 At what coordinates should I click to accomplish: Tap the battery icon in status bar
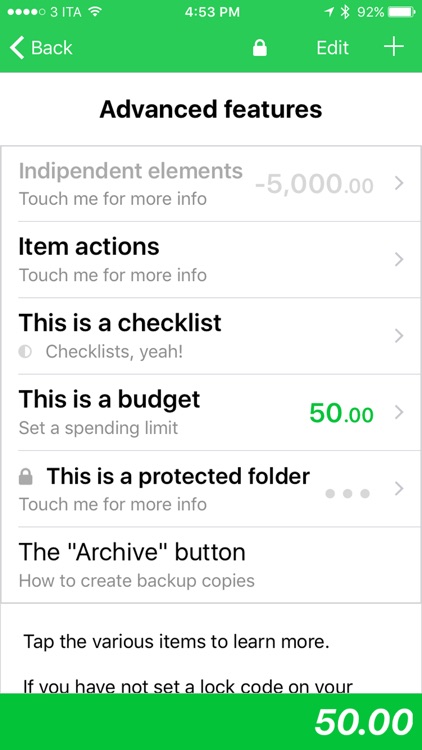point(402,12)
